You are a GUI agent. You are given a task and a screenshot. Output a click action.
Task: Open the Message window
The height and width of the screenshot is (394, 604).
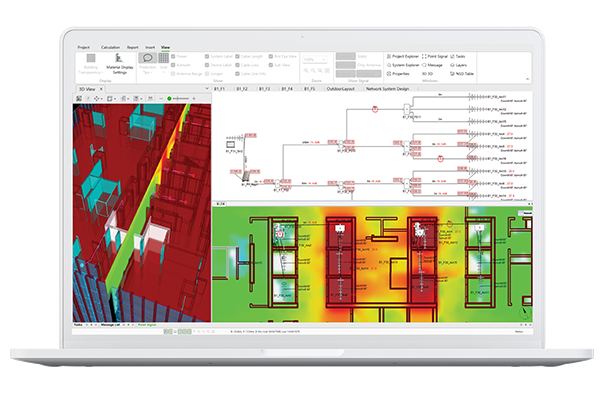point(432,65)
